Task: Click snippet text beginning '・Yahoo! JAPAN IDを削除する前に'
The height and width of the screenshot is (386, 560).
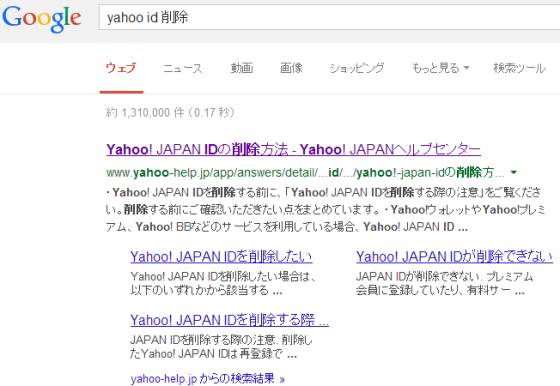Action: pyautogui.click(x=325, y=210)
